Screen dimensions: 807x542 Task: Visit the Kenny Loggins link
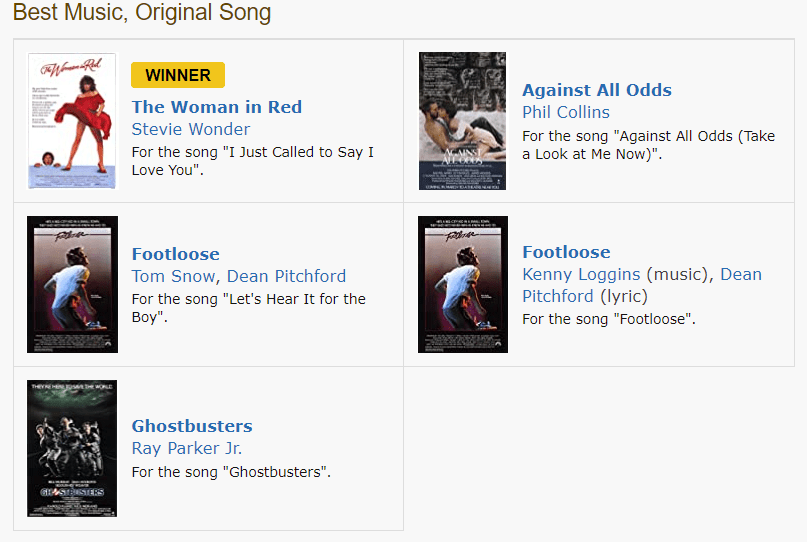point(581,274)
